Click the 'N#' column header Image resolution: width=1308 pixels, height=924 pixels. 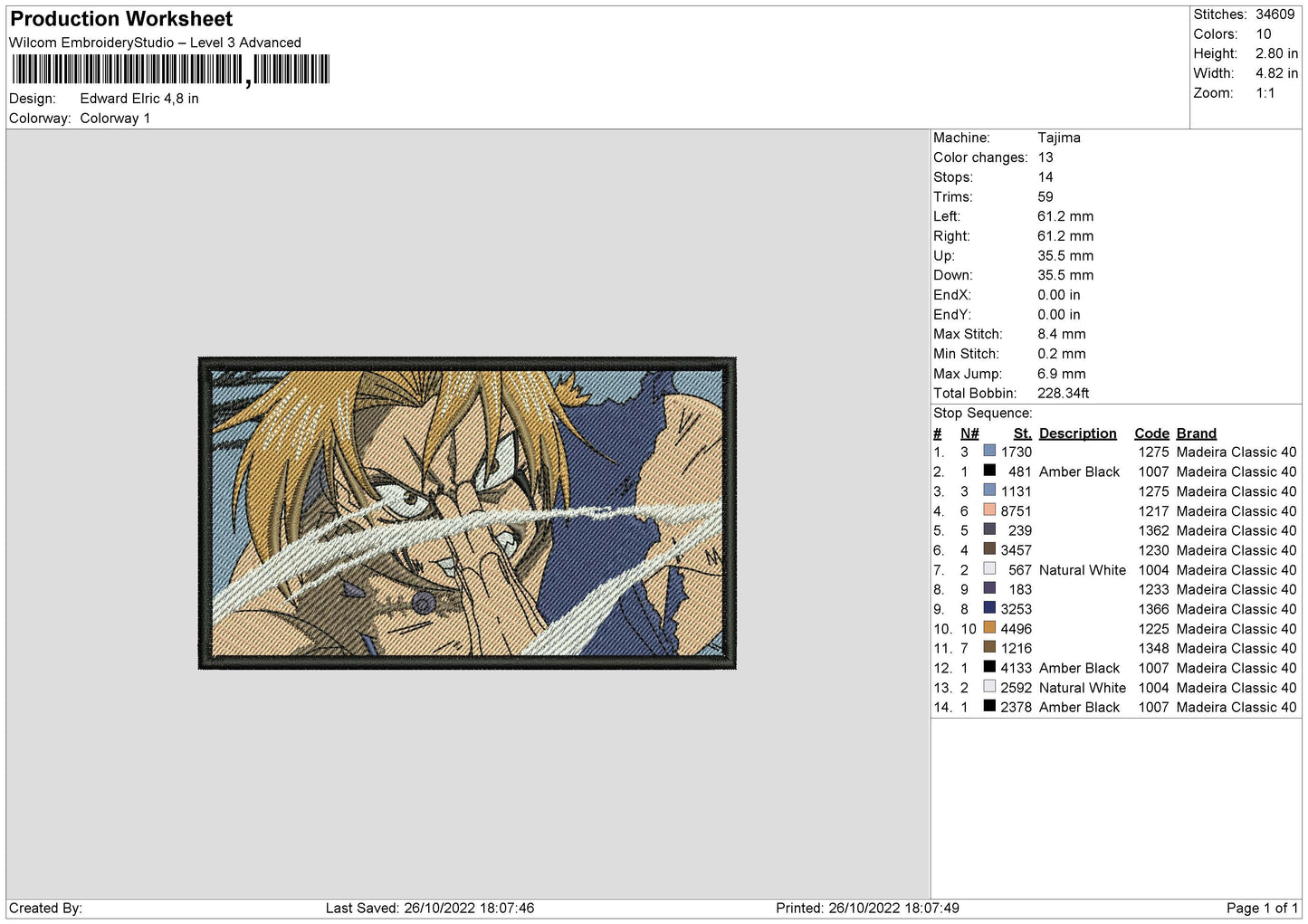(969, 433)
